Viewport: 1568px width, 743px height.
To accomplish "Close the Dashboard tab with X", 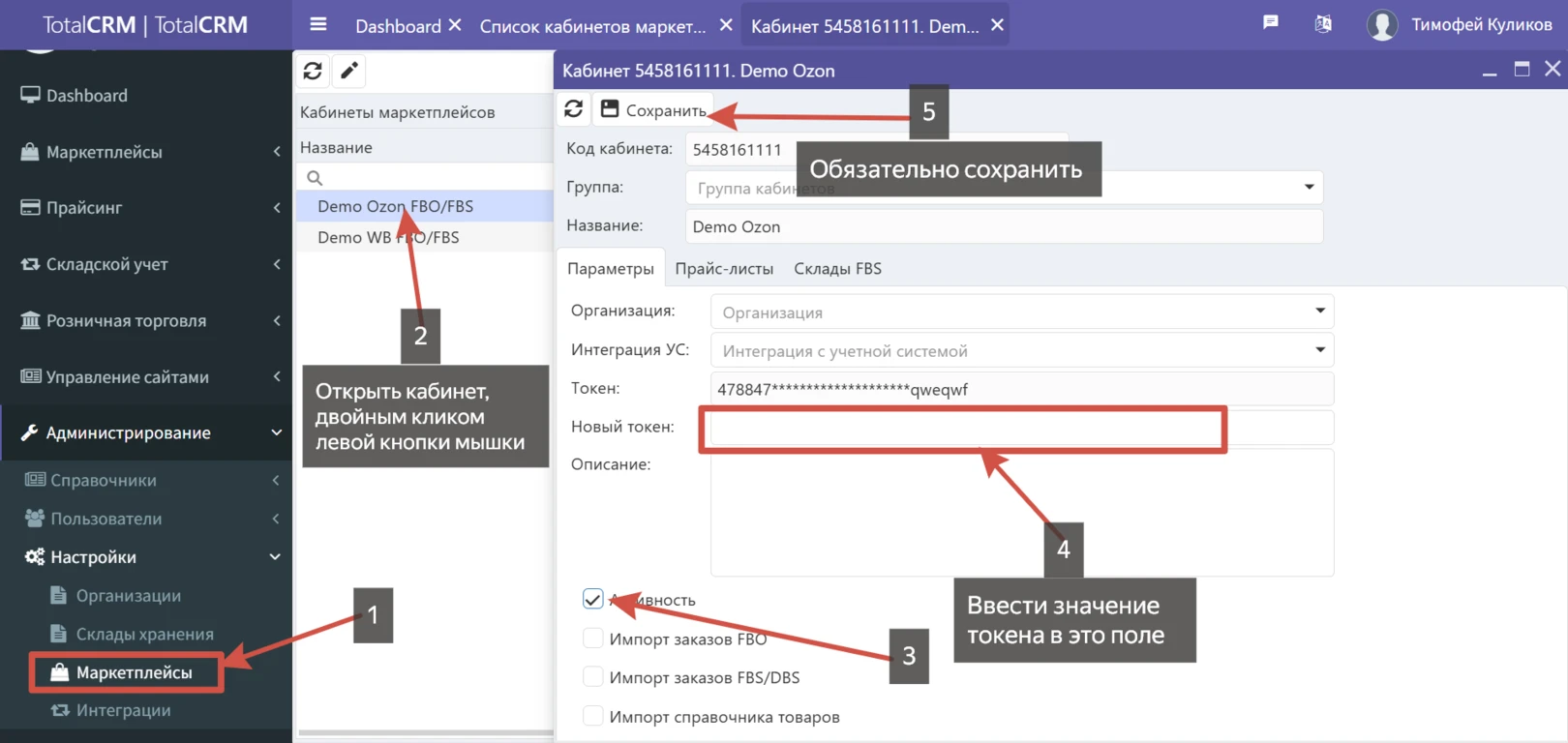I will pyautogui.click(x=455, y=25).
